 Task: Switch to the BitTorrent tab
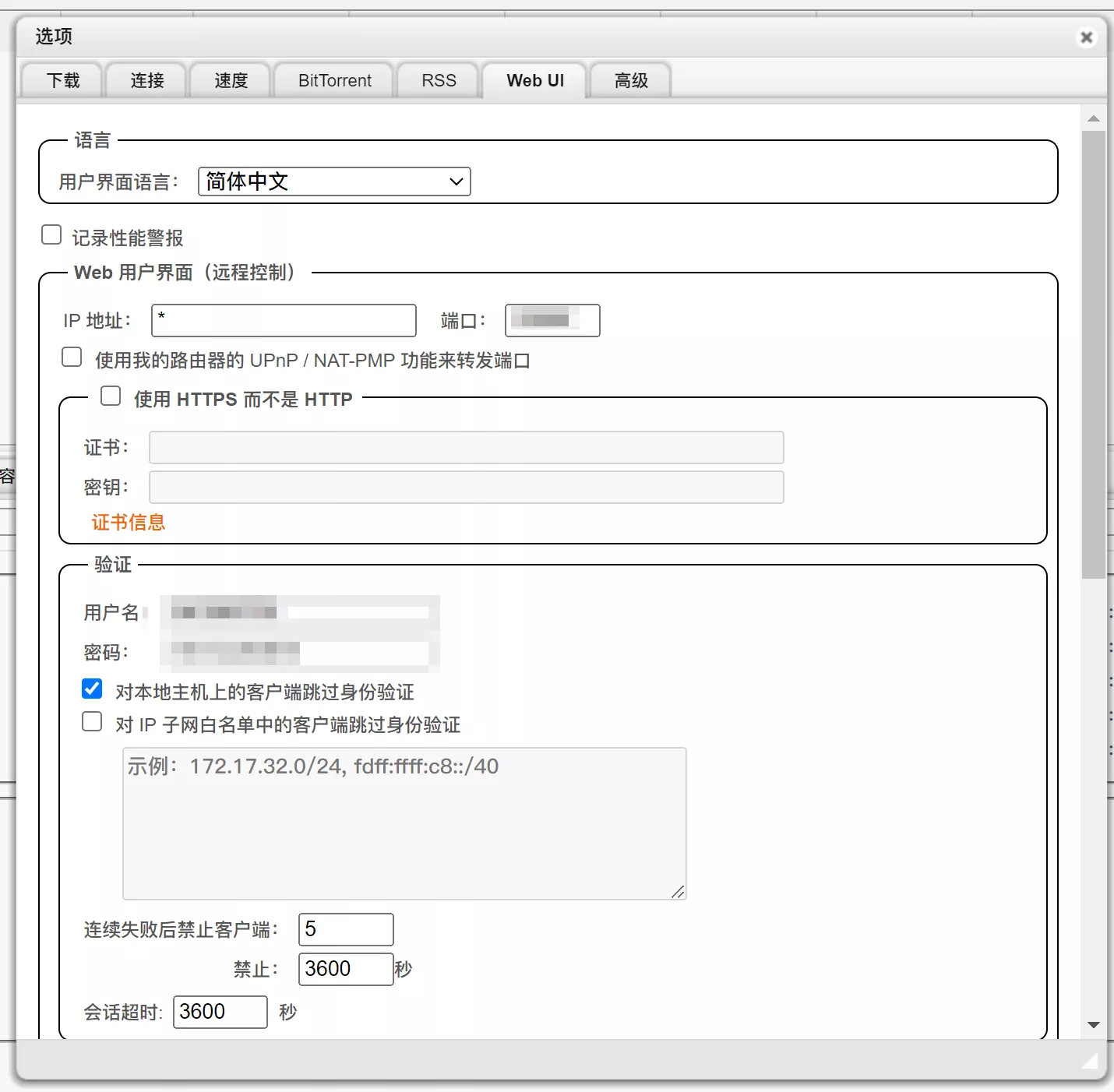[333, 80]
